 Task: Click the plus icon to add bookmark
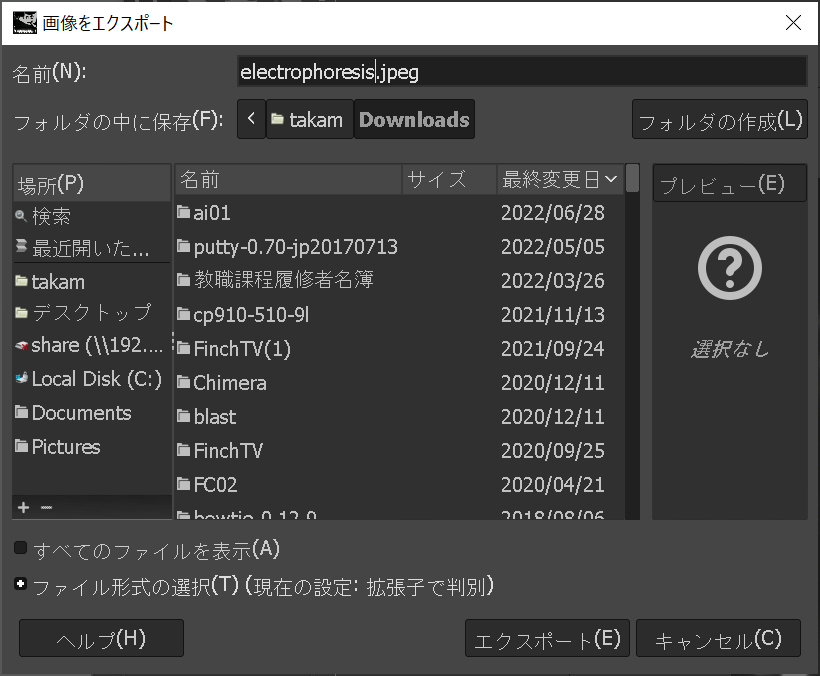point(23,508)
